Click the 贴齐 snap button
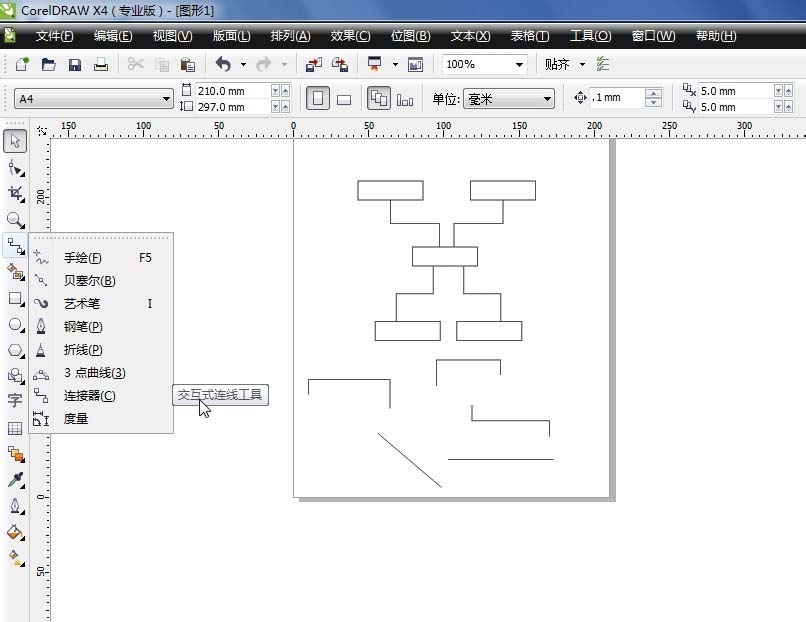 557,64
